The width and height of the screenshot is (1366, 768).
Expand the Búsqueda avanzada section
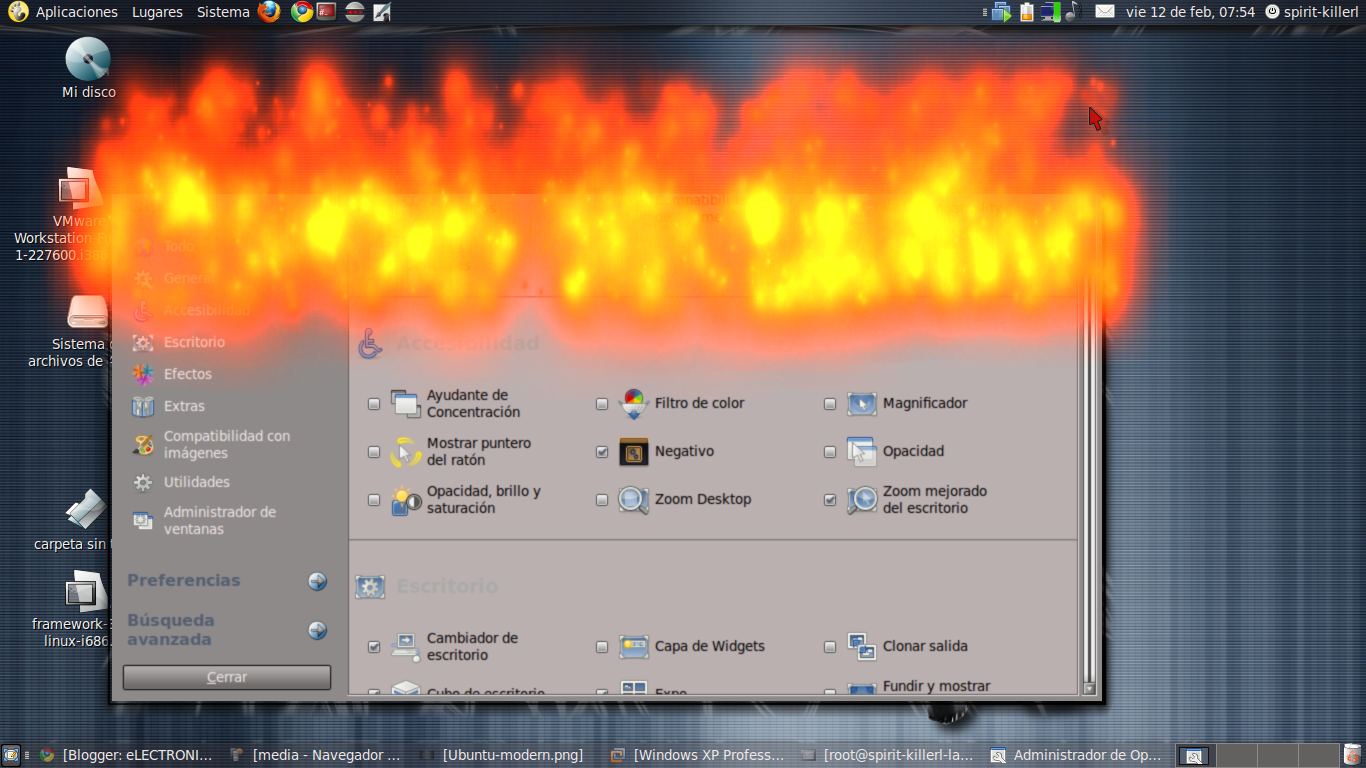coord(317,630)
